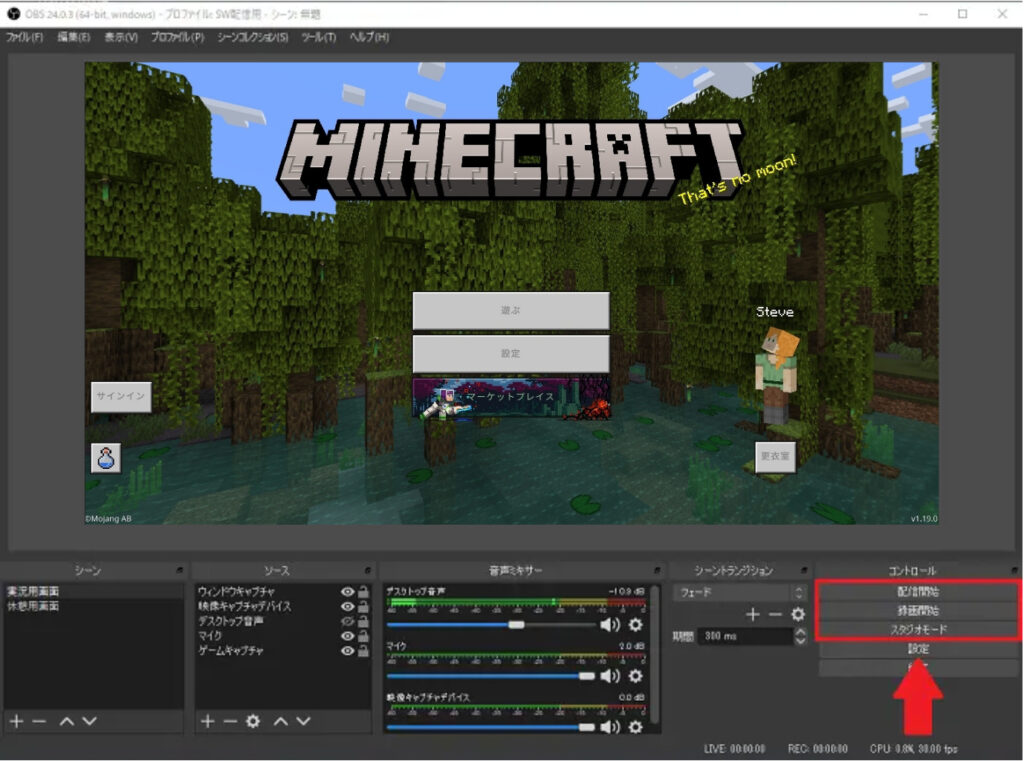This screenshot has width=1024, height=761.
Task: Hide the マイク source
Action: pyautogui.click(x=347, y=636)
